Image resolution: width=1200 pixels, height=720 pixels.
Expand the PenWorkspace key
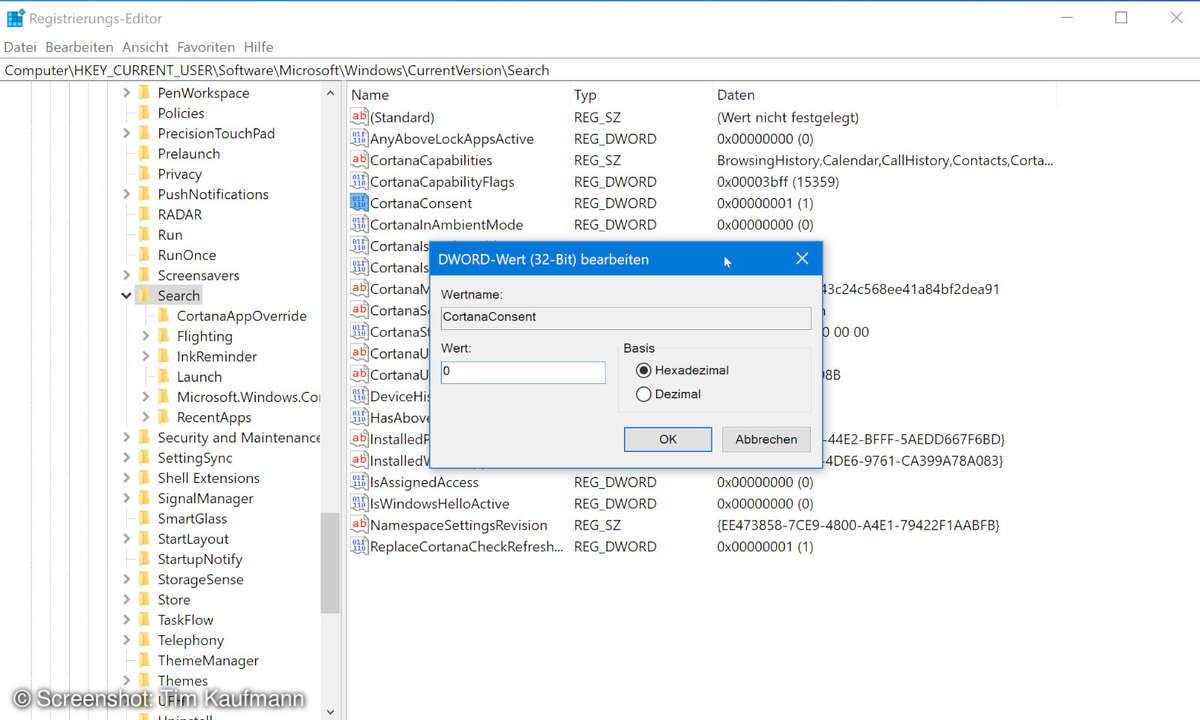pos(126,92)
